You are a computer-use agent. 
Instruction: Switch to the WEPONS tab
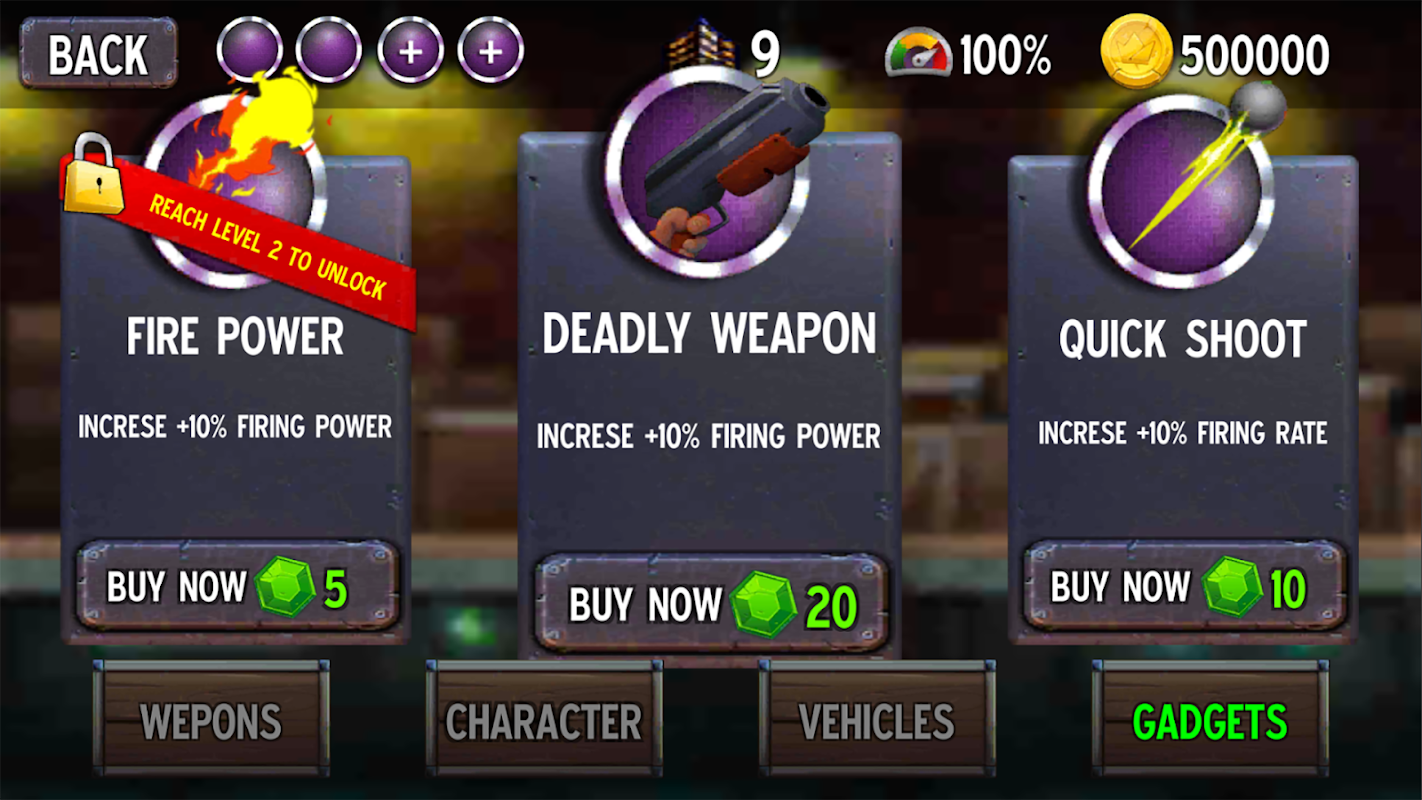pyautogui.click(x=211, y=719)
